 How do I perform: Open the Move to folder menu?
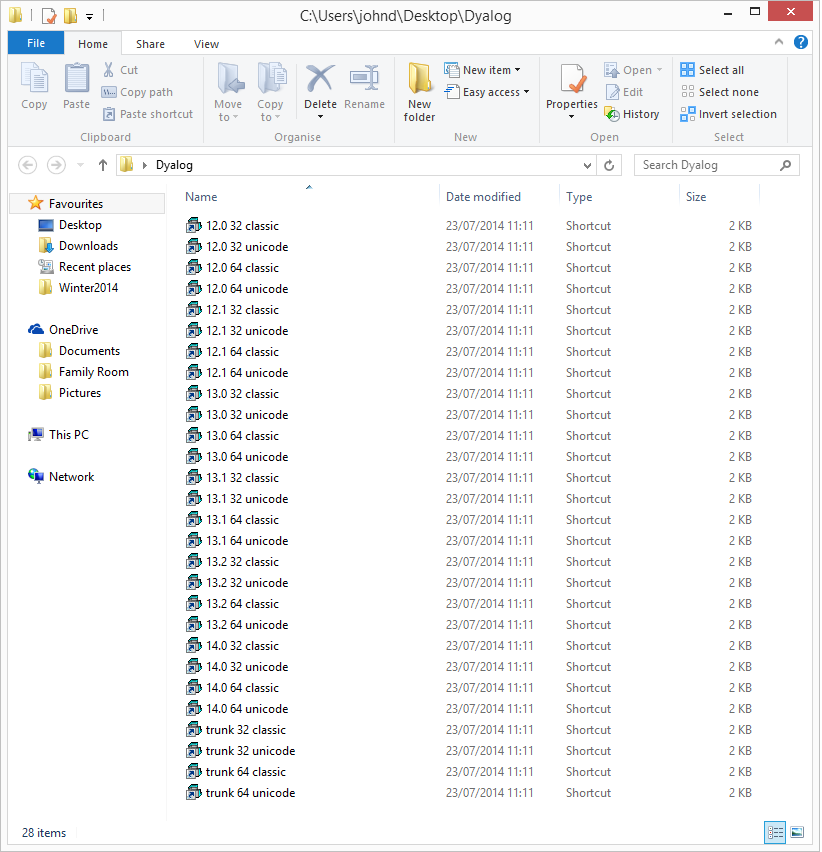click(228, 92)
